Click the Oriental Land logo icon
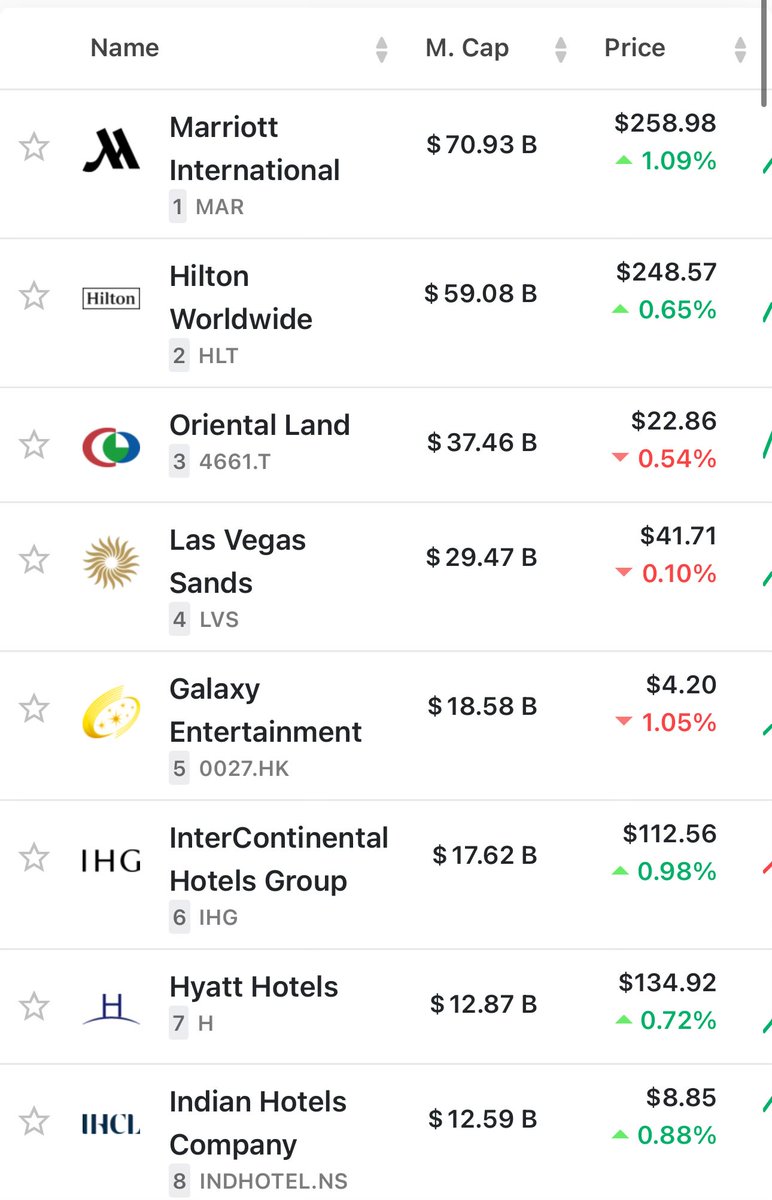772x1200 pixels. [111, 446]
